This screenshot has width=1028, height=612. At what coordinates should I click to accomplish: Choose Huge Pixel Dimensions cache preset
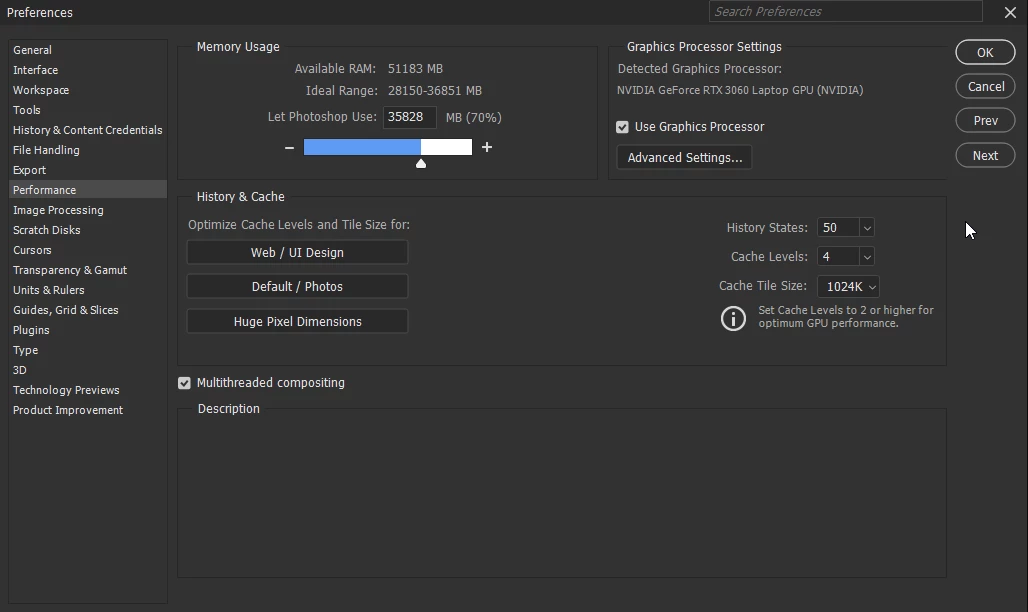pos(297,321)
